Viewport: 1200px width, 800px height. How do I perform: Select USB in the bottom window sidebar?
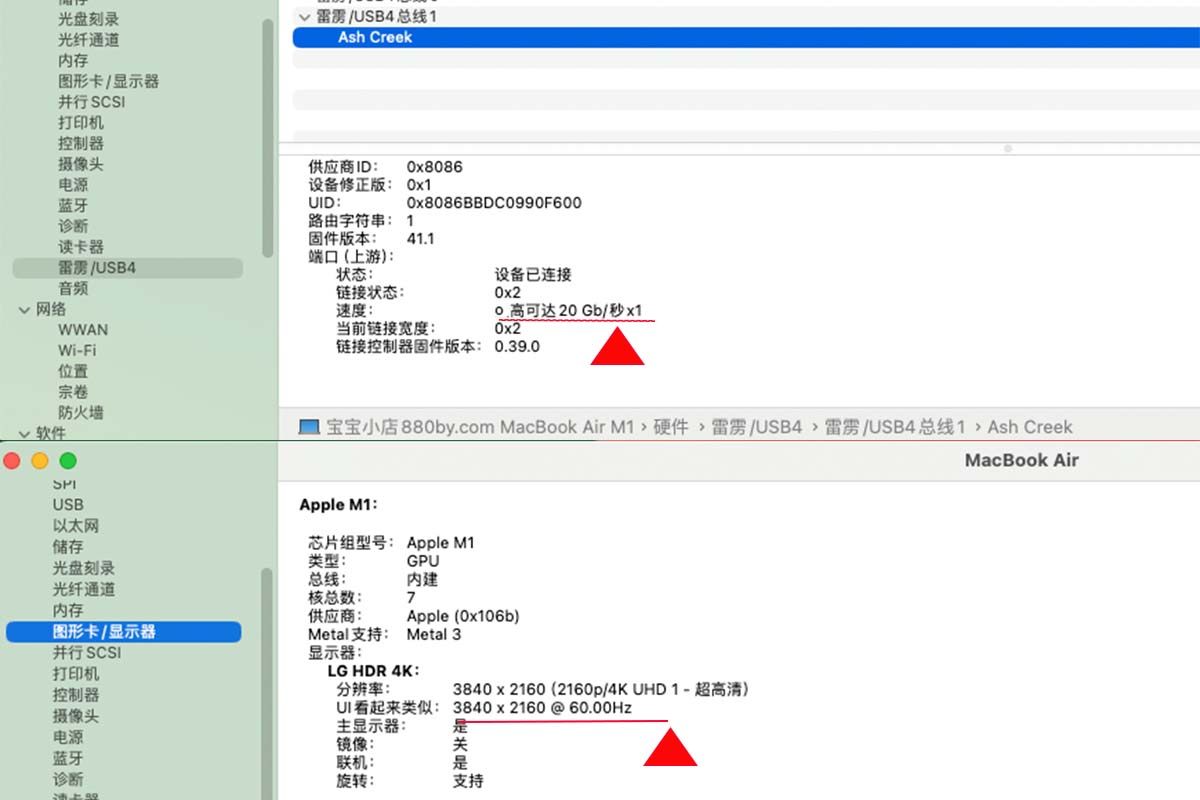[68, 505]
